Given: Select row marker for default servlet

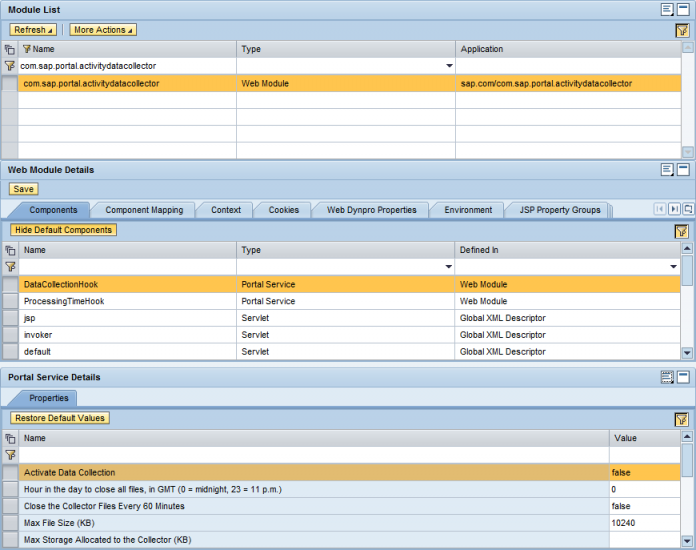Looking at the screenshot, I should point(10,352).
